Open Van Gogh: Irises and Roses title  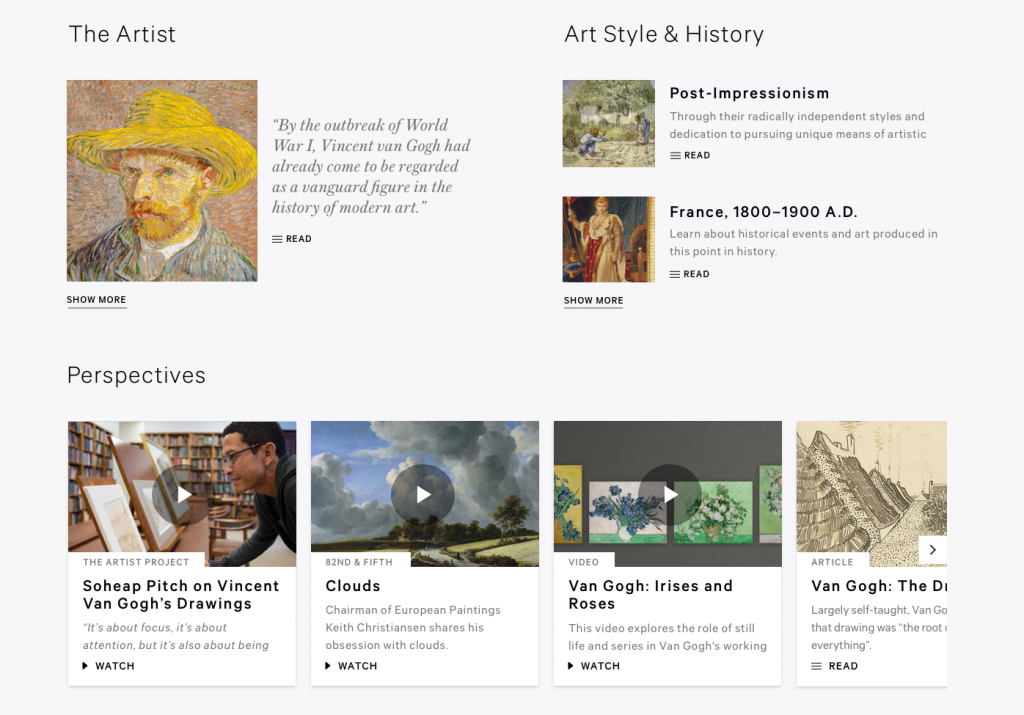coord(650,595)
